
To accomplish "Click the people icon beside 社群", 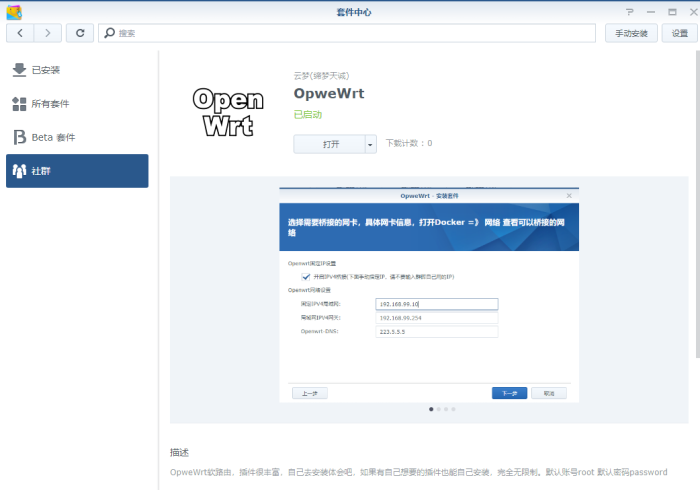I will point(19,171).
